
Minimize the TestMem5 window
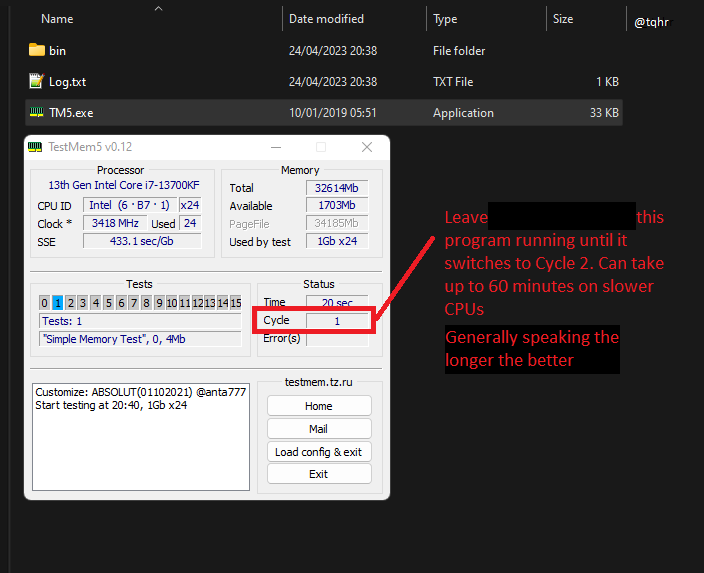[x=275, y=147]
